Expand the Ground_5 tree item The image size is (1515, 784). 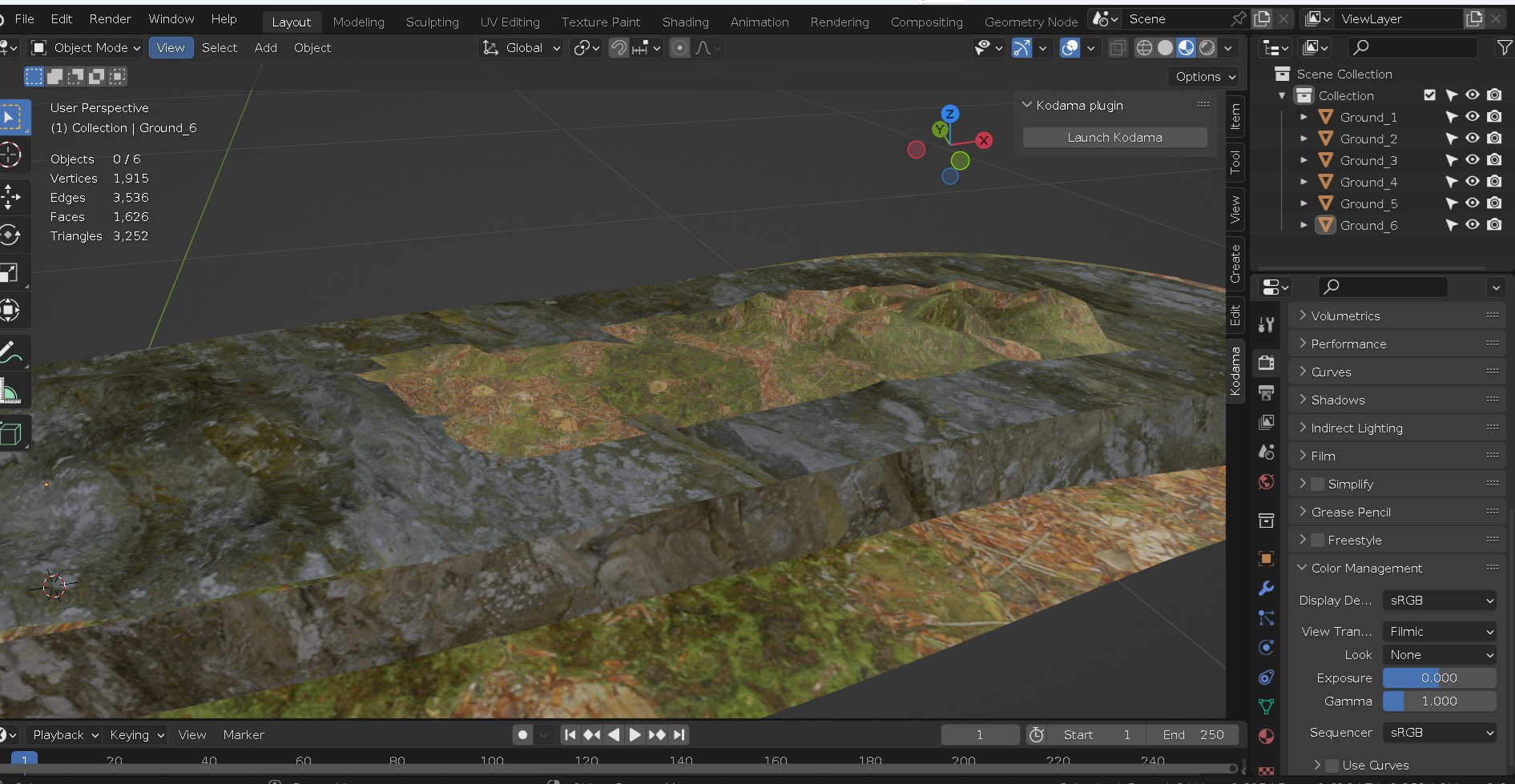[x=1303, y=203]
